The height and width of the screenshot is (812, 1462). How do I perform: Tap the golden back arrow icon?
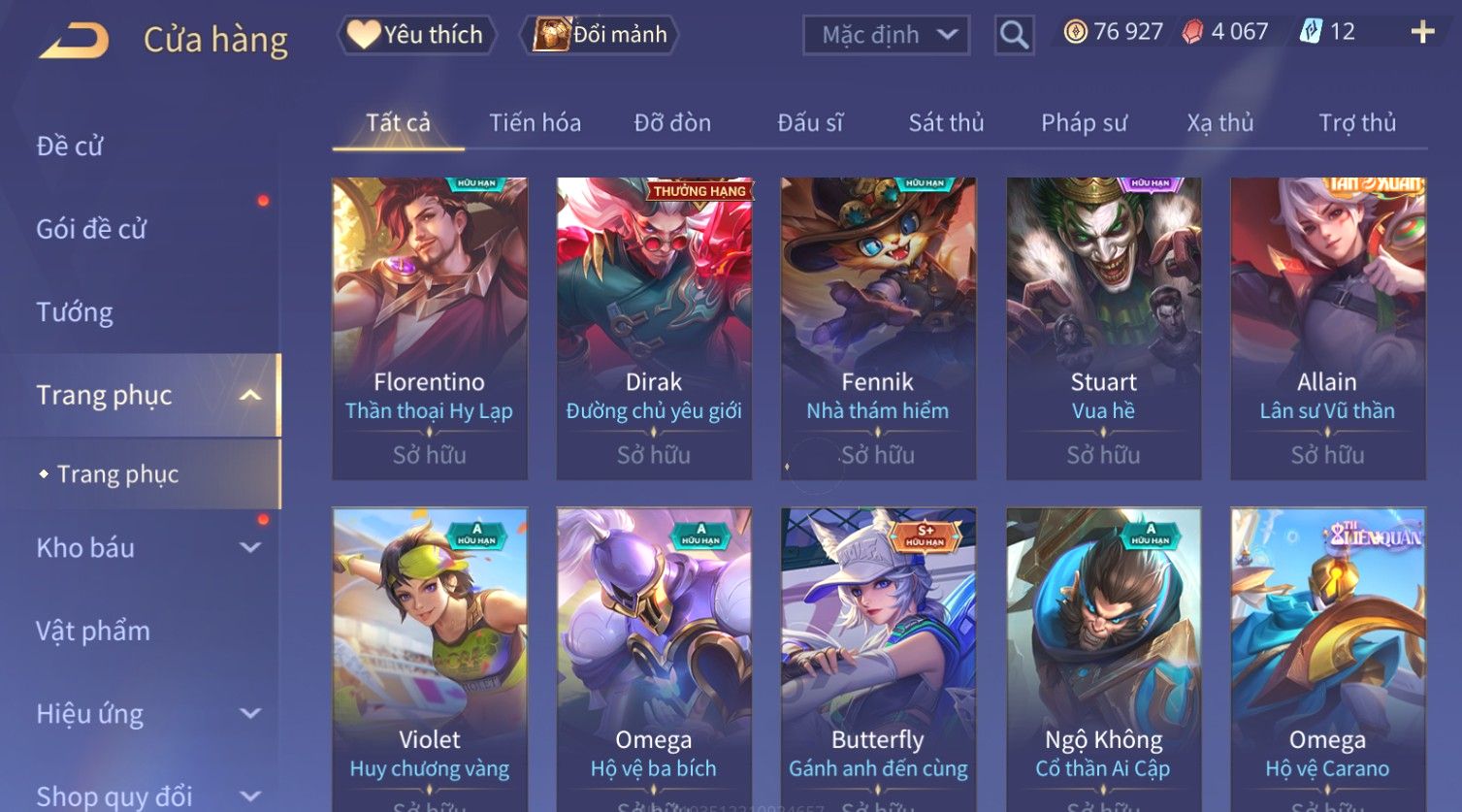pyautogui.click(x=74, y=41)
